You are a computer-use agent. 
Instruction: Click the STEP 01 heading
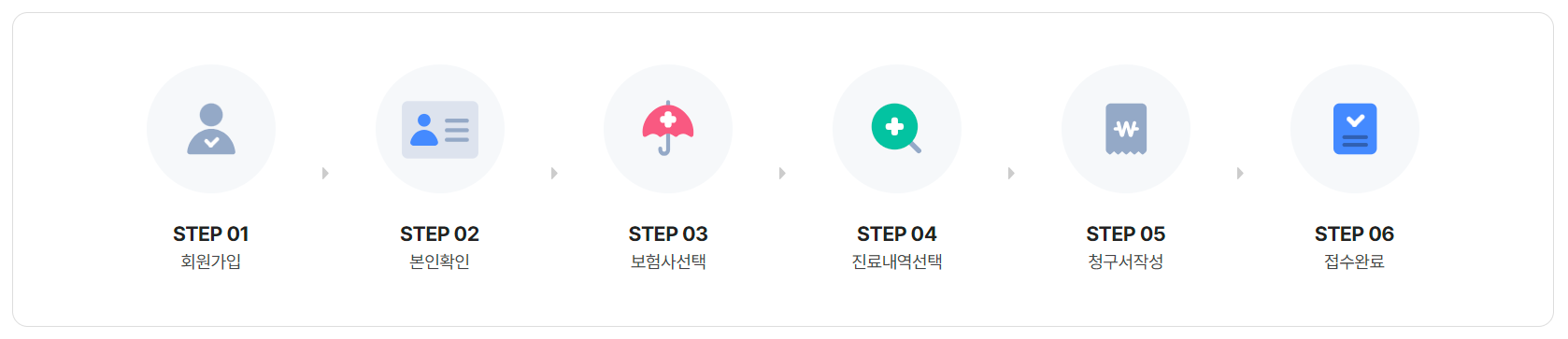(x=211, y=233)
